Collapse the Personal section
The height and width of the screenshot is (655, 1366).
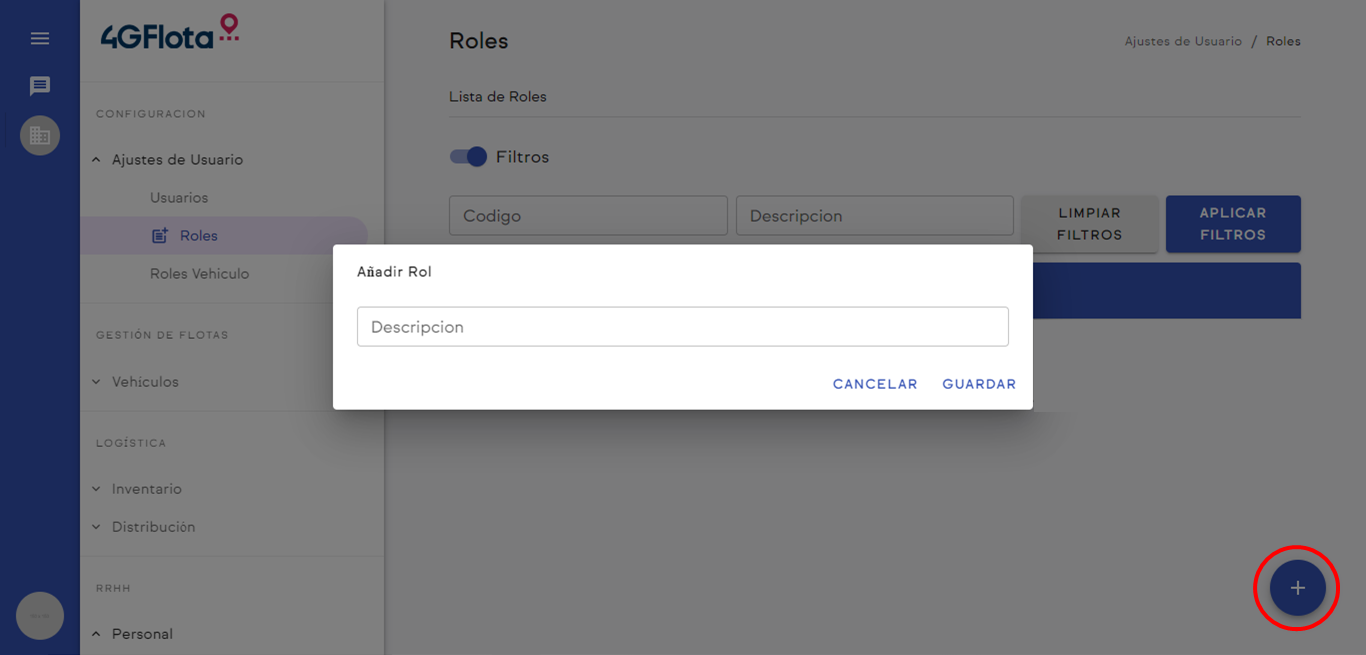[x=97, y=634]
